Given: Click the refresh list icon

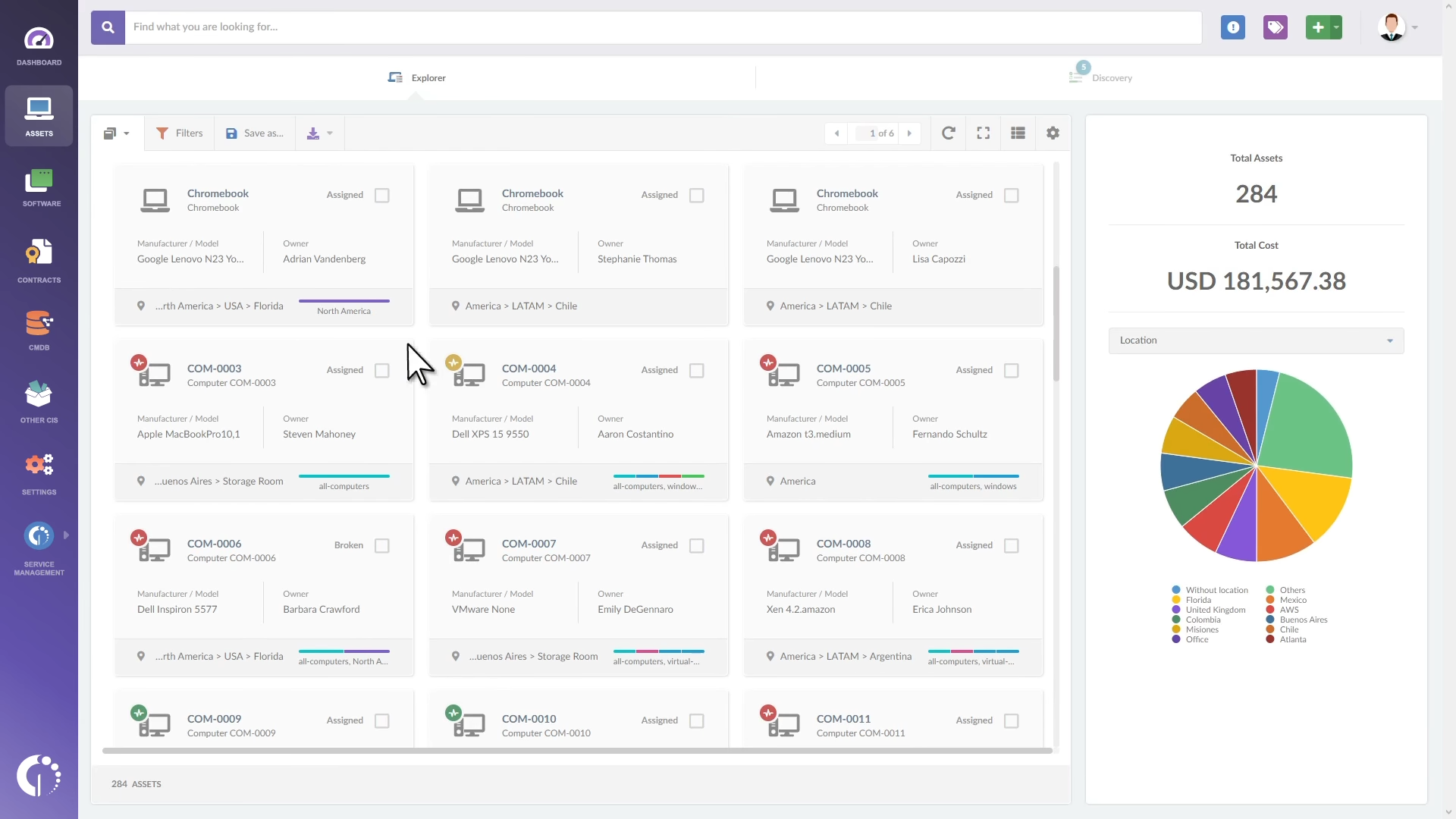Looking at the screenshot, I should [x=948, y=133].
